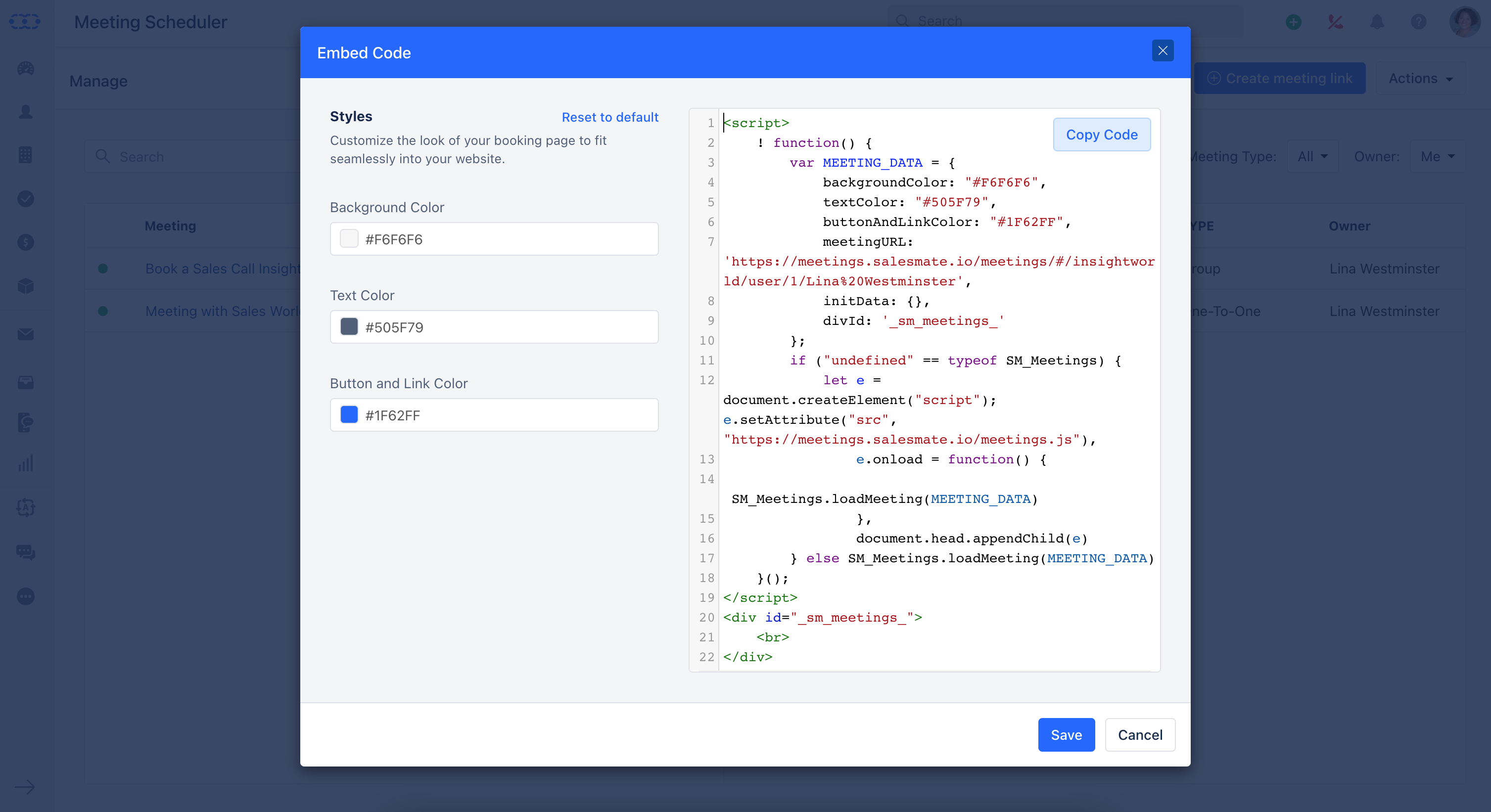Screen dimensions: 1491x812
Task: Open the help question mark icon
Action: coord(1419,22)
